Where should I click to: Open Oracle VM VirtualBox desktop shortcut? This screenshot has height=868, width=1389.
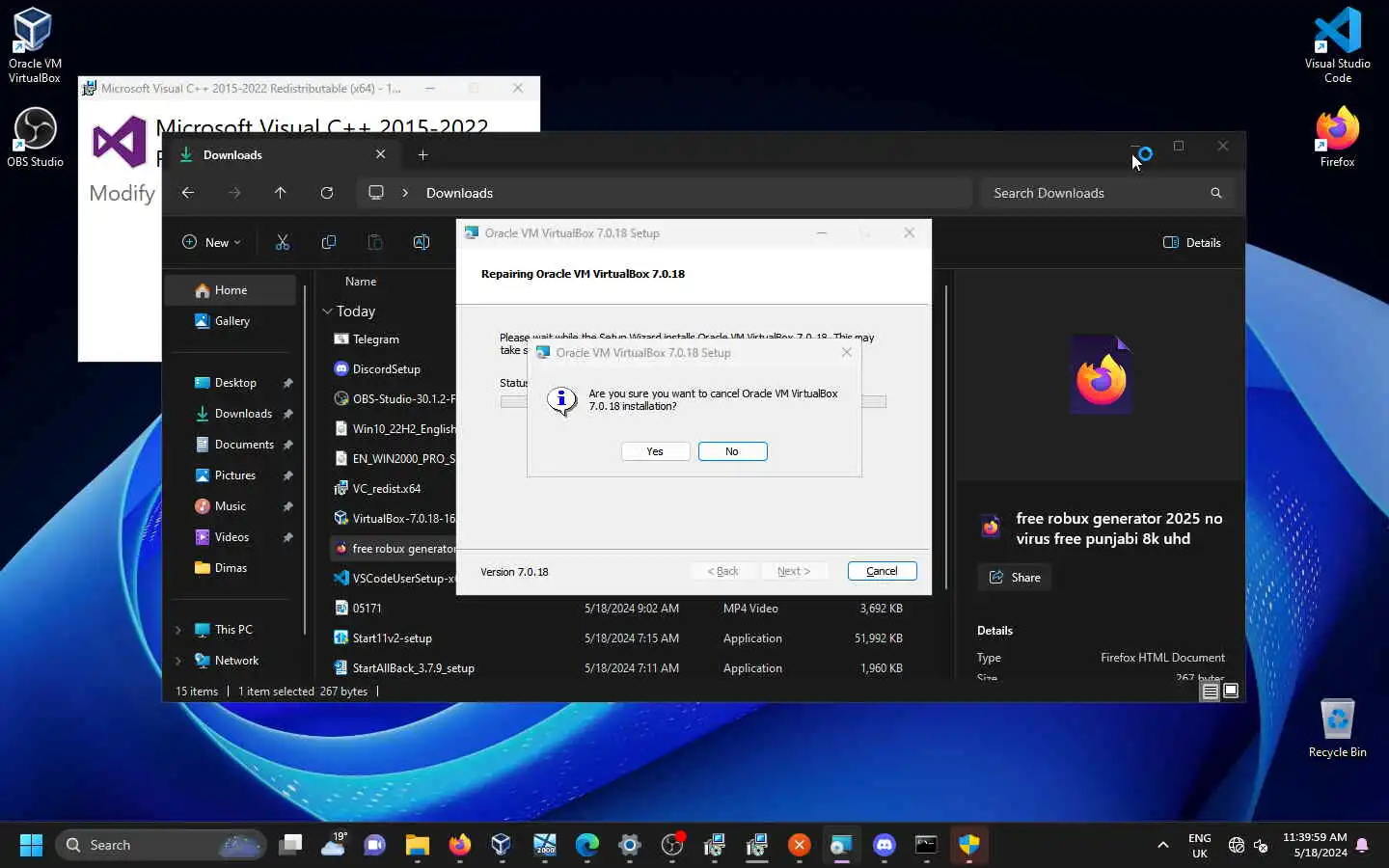click(34, 44)
